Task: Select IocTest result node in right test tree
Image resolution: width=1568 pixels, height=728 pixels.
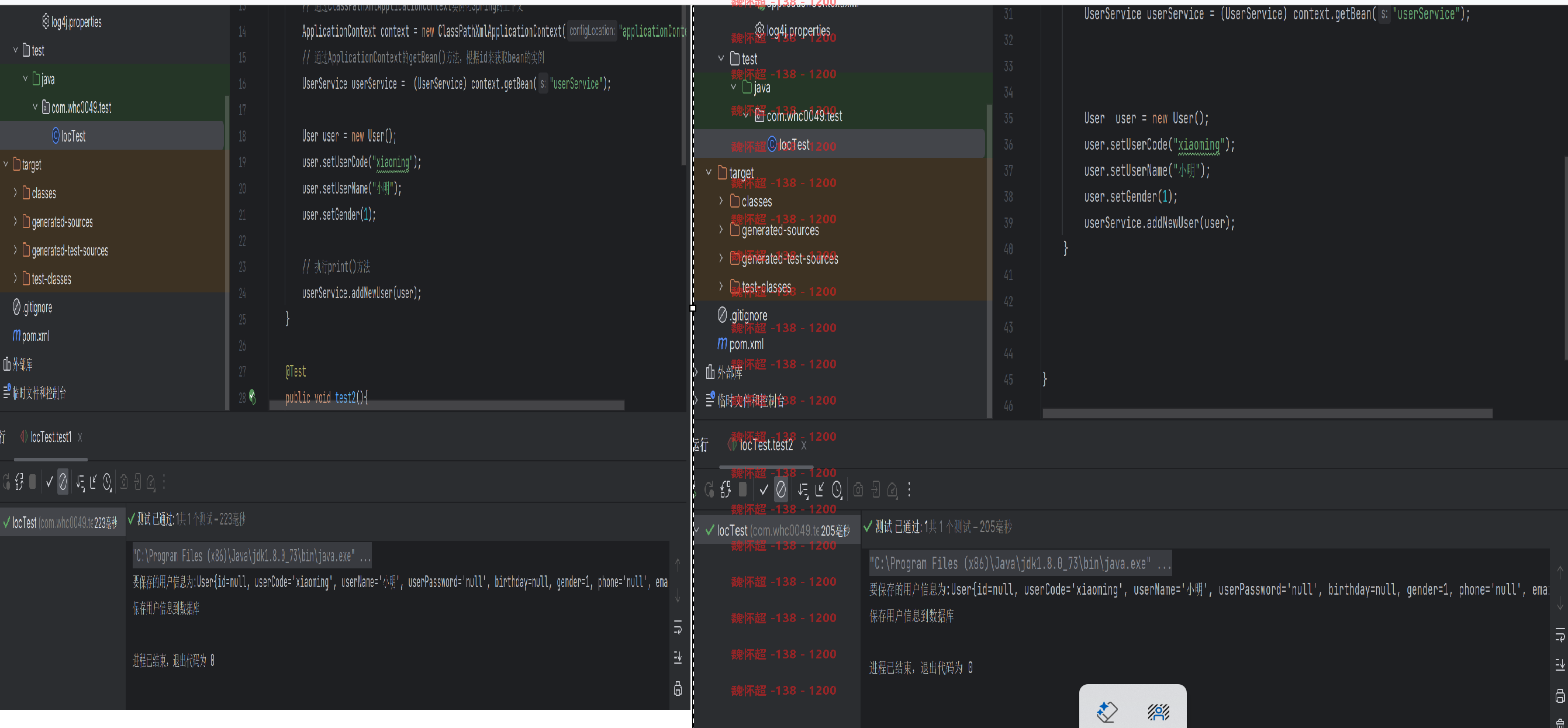Action: 778,530
